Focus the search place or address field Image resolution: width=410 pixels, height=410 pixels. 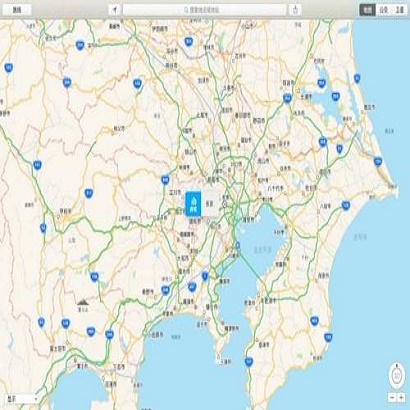(x=204, y=10)
